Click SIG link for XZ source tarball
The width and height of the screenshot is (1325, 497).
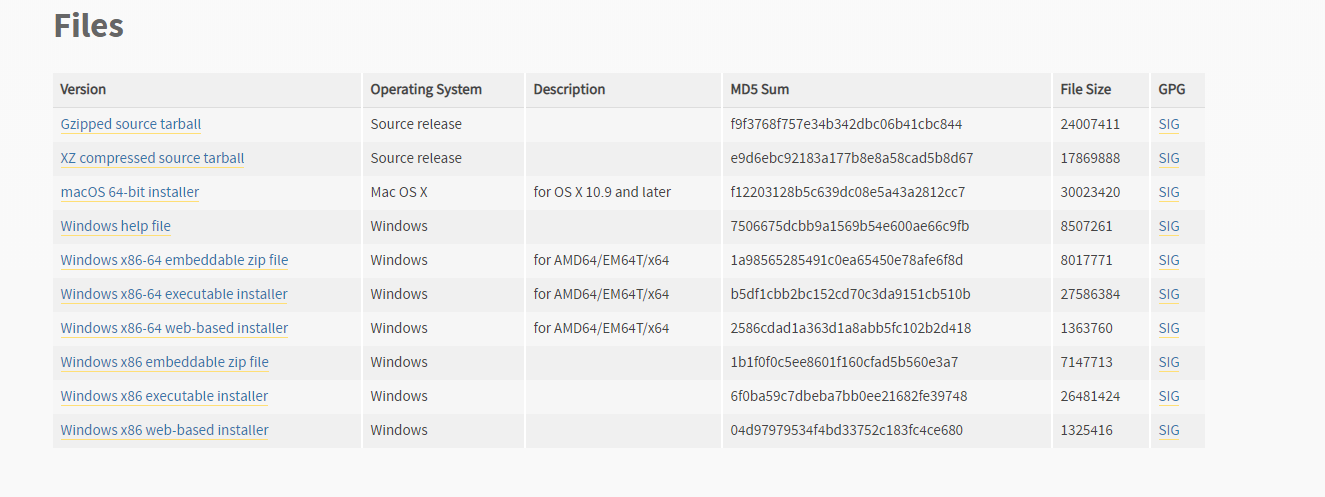pyautogui.click(x=1169, y=159)
